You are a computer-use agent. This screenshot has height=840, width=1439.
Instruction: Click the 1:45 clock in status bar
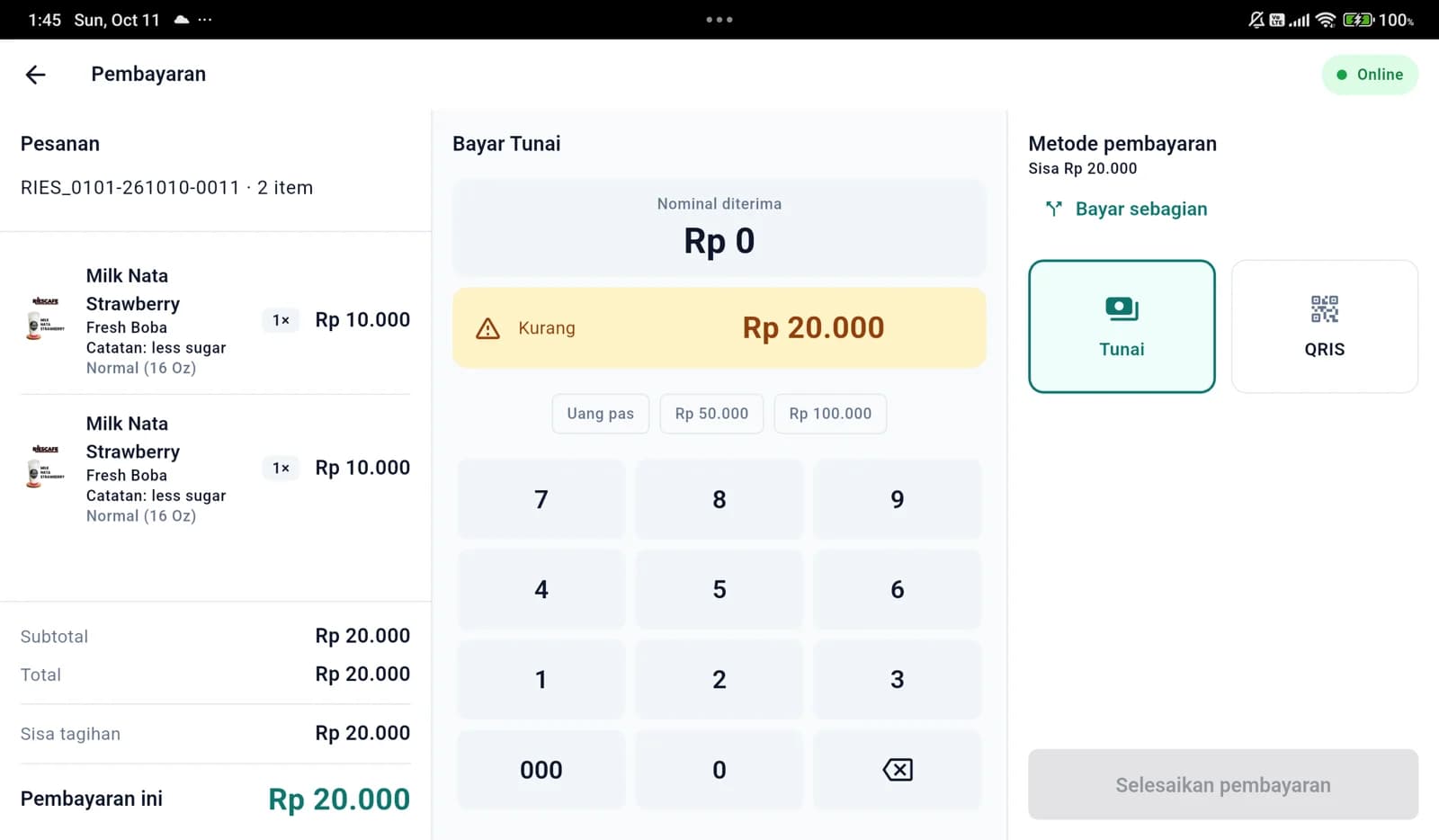(x=44, y=20)
